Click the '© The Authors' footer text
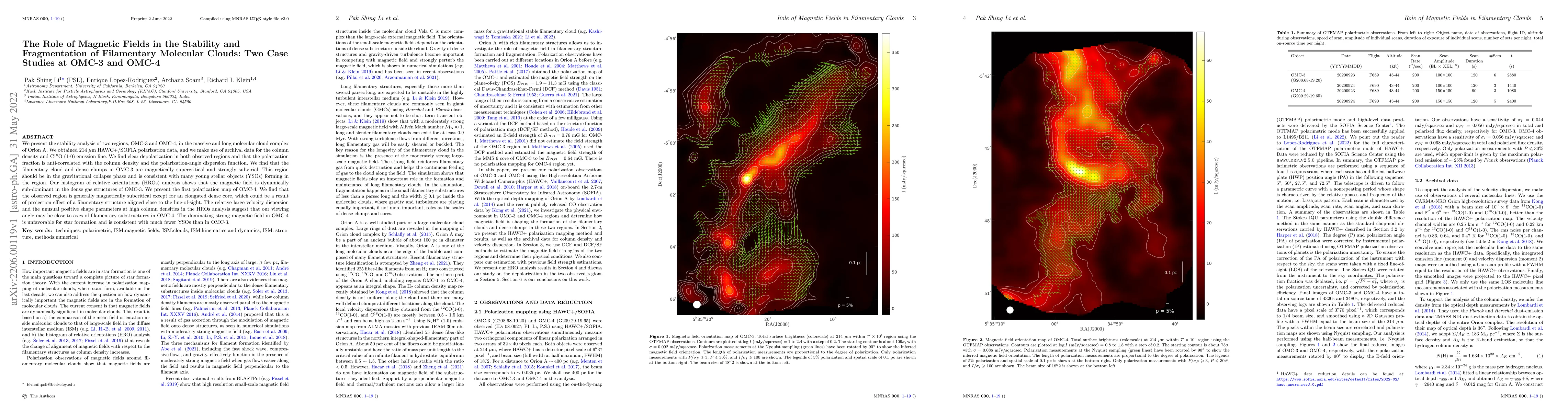1568x412 pixels. pos(38,396)
